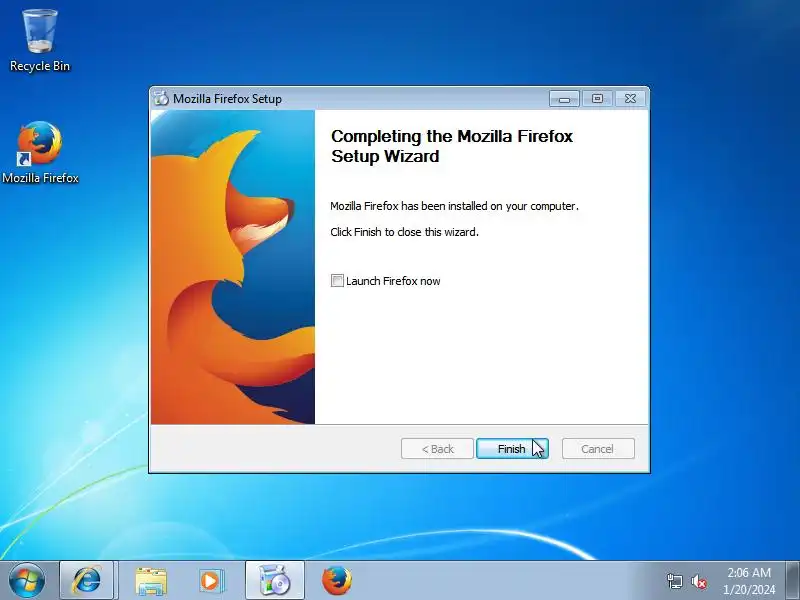Select the Mozilla Firefox desktop shortcut
Viewport: 800px width, 600px height.
40,152
